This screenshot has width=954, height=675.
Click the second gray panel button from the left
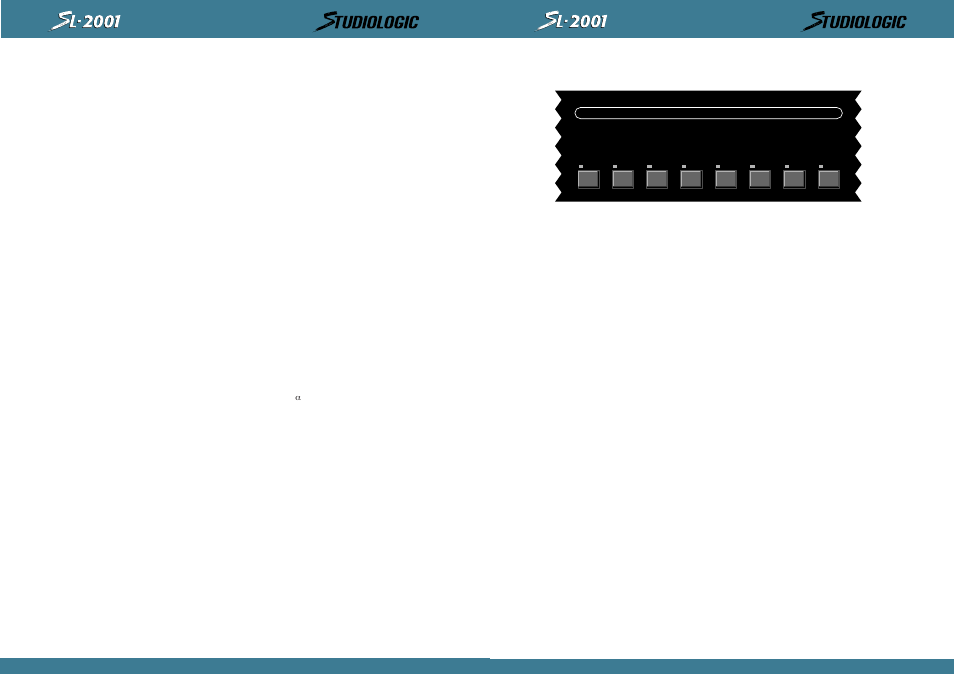622,179
